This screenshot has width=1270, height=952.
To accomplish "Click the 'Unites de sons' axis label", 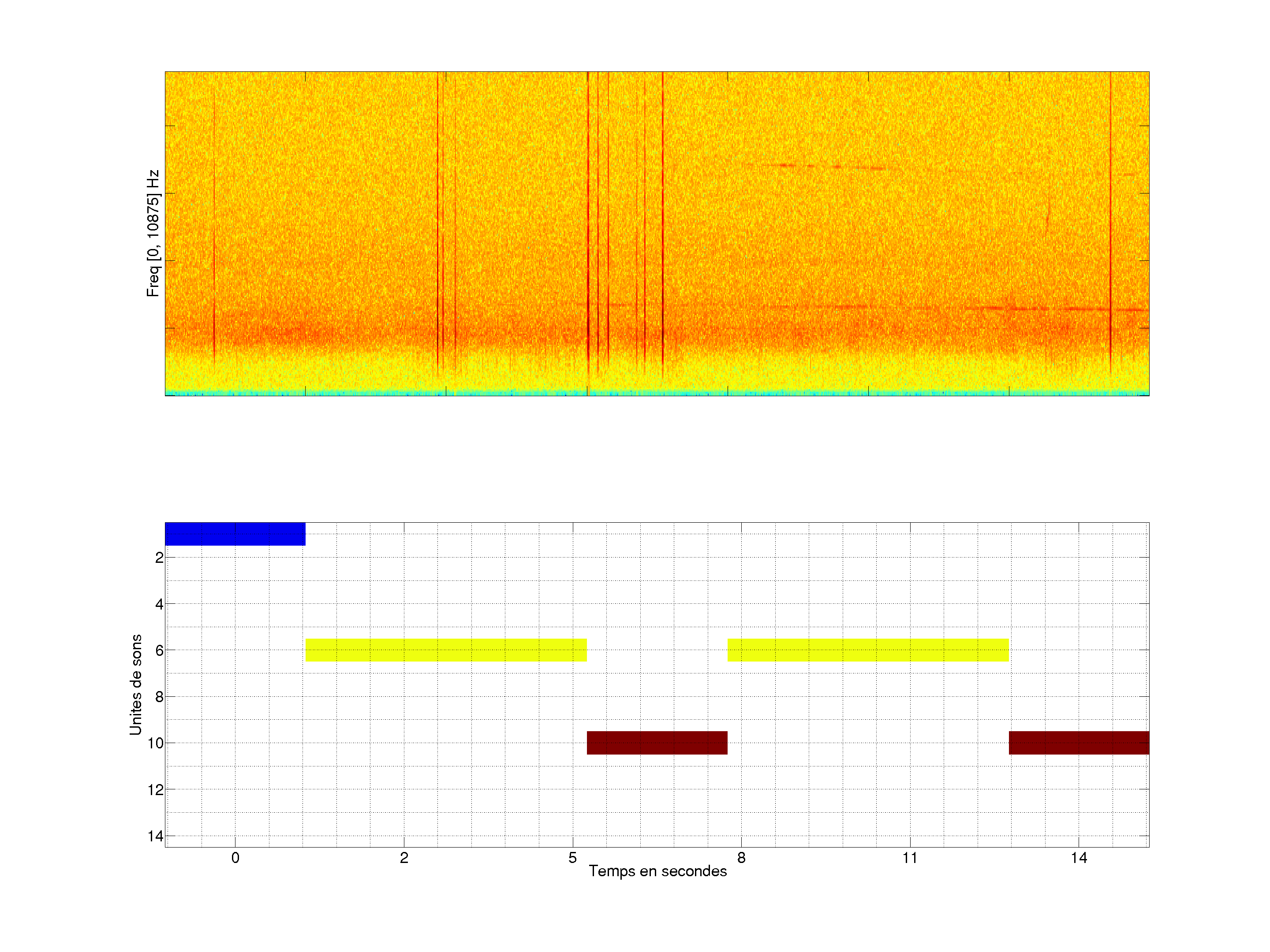I will [135, 684].
